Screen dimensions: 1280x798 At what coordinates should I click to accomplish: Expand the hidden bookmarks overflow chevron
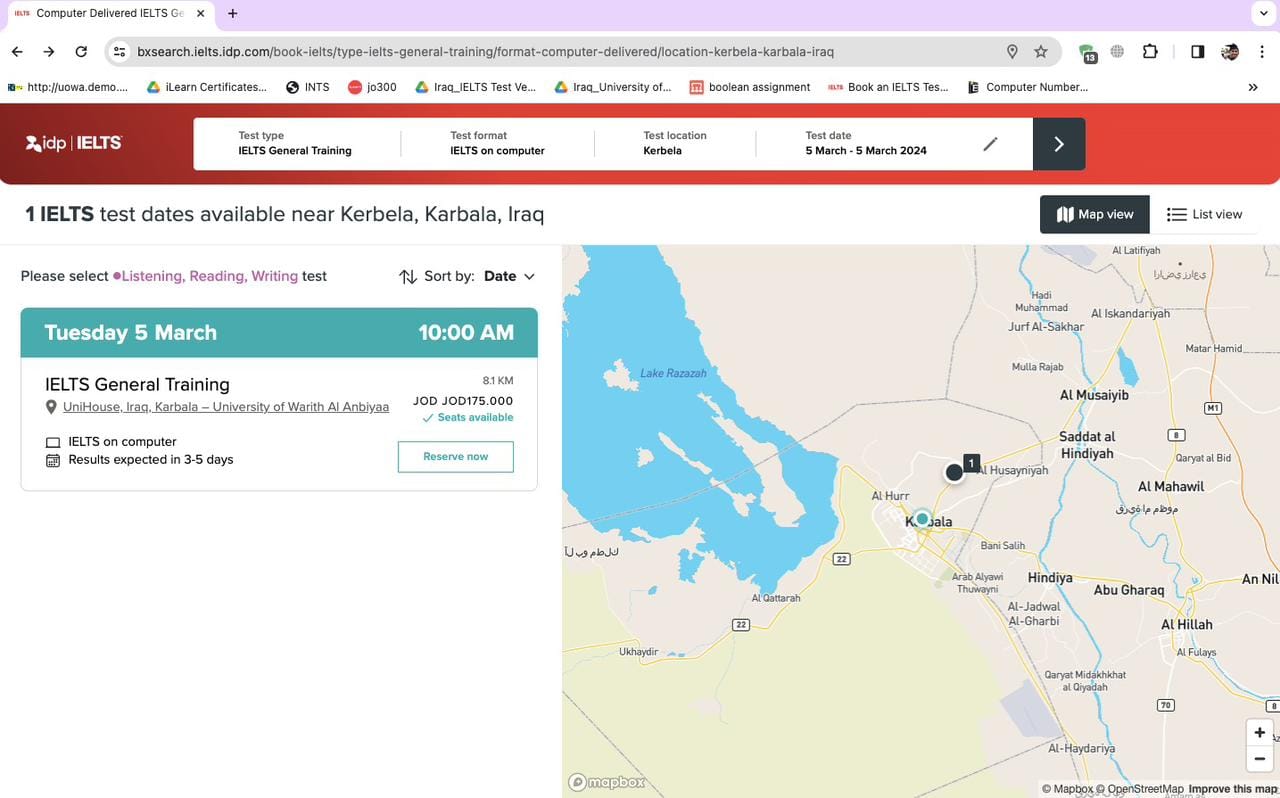1253,87
